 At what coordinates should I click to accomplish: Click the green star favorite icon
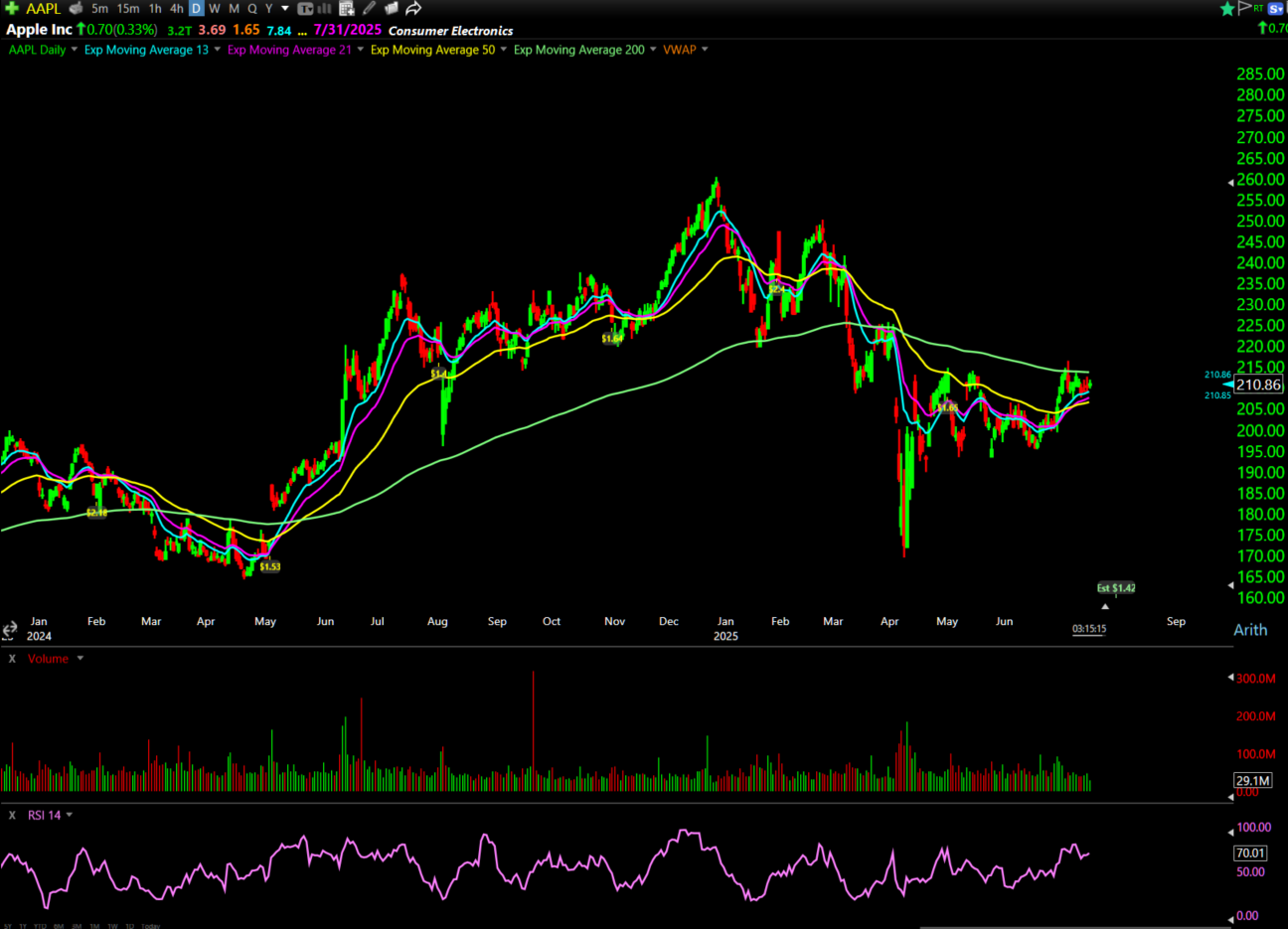pyautogui.click(x=1227, y=9)
